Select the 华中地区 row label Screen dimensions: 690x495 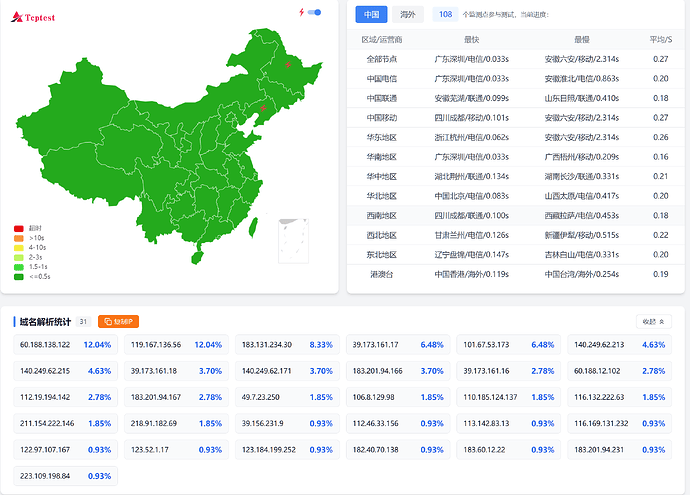[382, 176]
